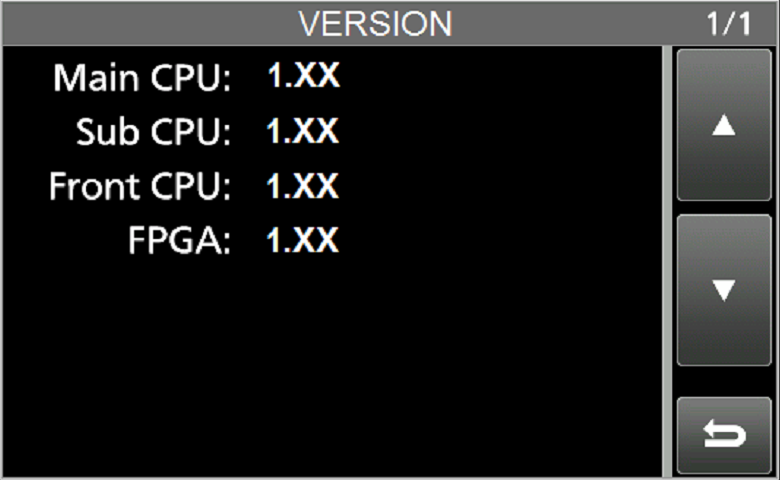
Task: Click Front CPU version value 1.XX
Action: 303,186
